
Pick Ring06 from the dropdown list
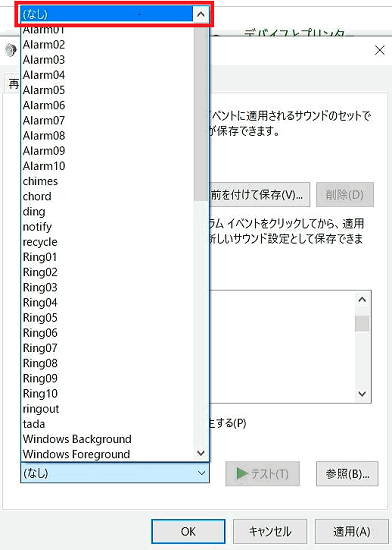(107, 333)
